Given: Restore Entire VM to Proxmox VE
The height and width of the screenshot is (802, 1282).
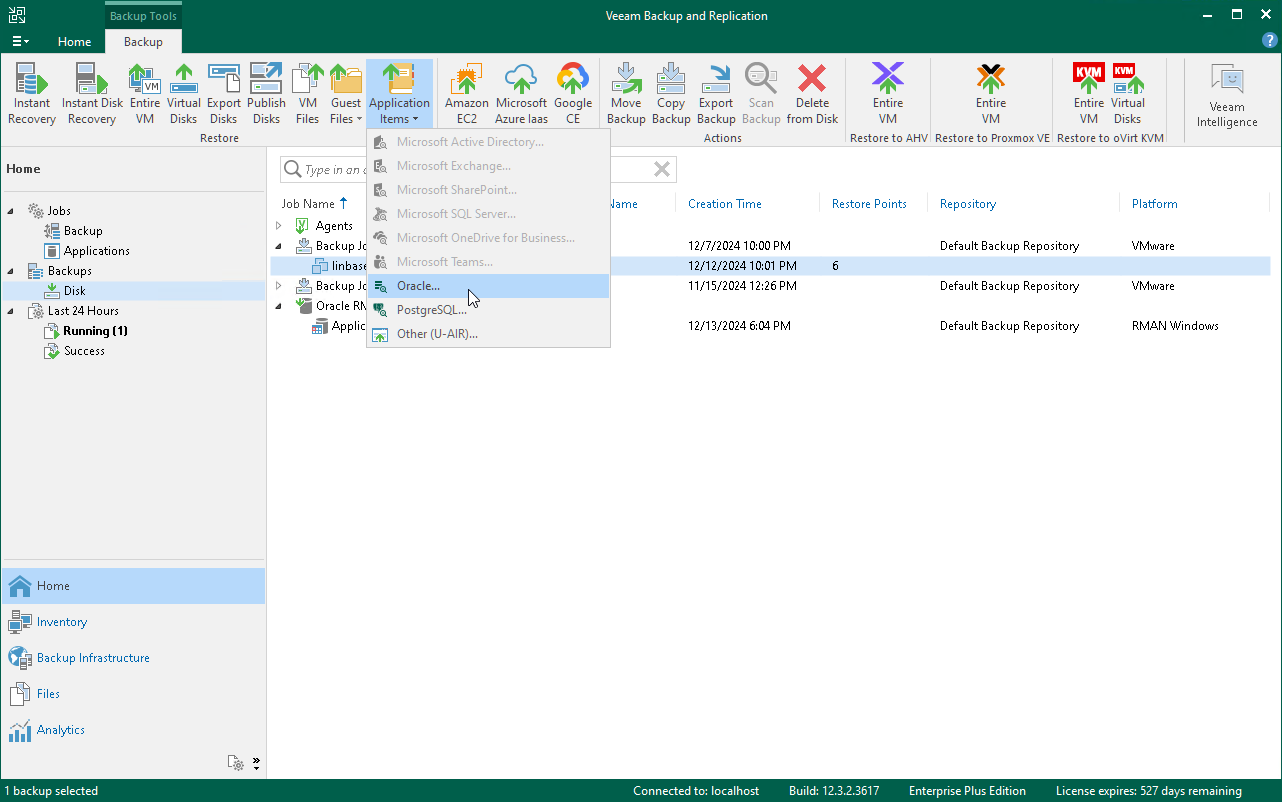Looking at the screenshot, I should (x=991, y=94).
